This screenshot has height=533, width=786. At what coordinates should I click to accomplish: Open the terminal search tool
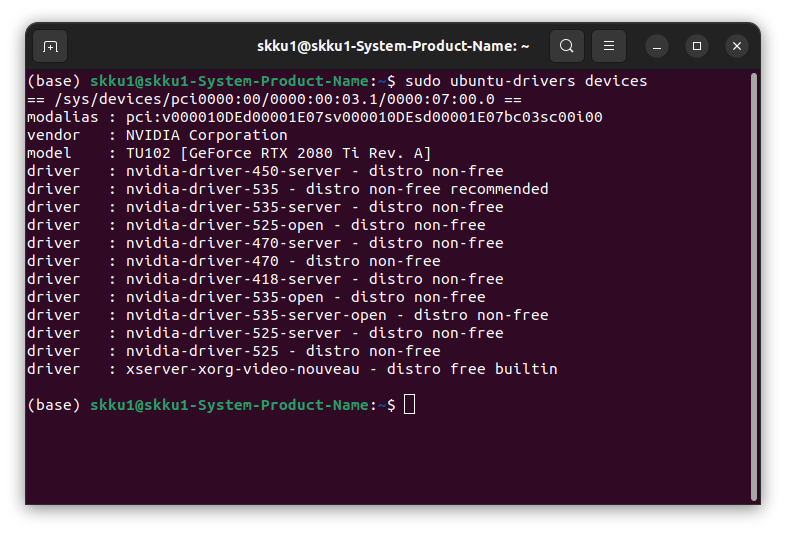click(x=566, y=46)
